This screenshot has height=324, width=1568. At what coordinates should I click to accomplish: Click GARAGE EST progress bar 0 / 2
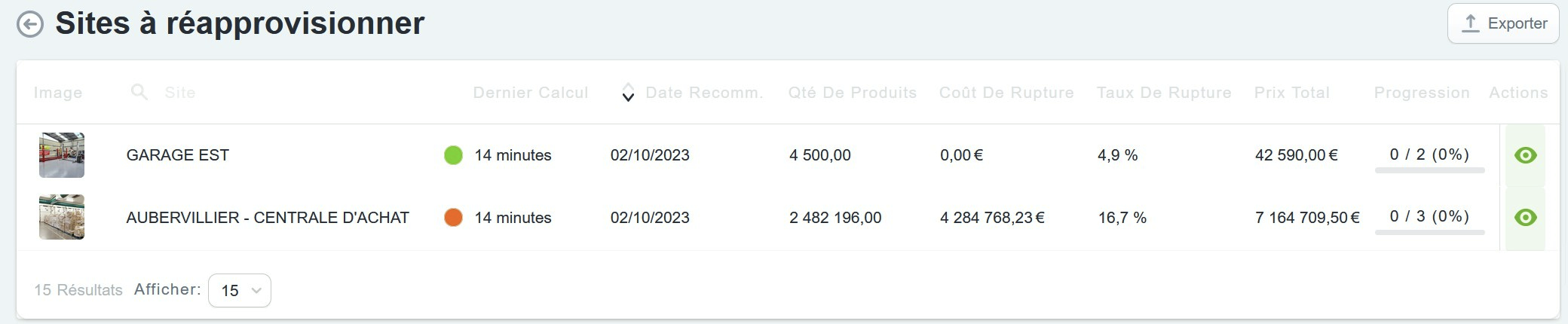1429,170
